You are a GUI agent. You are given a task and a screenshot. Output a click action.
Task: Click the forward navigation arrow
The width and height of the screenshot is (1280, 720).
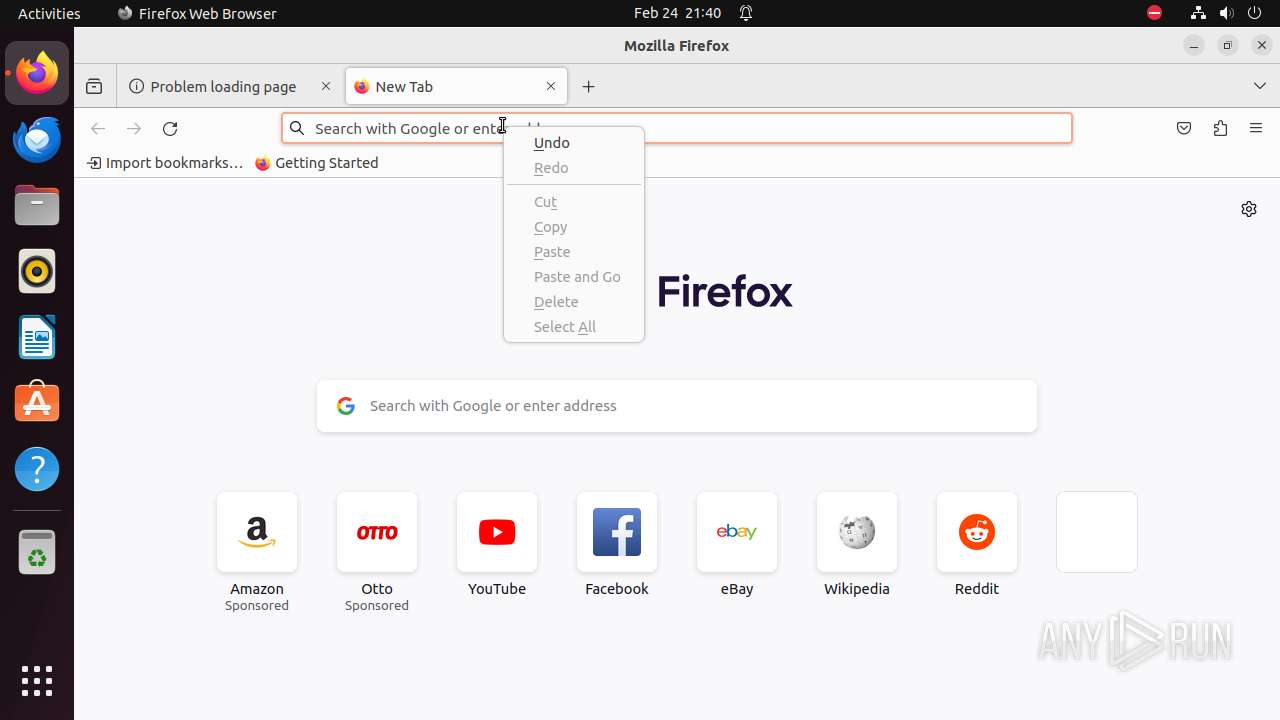point(134,128)
